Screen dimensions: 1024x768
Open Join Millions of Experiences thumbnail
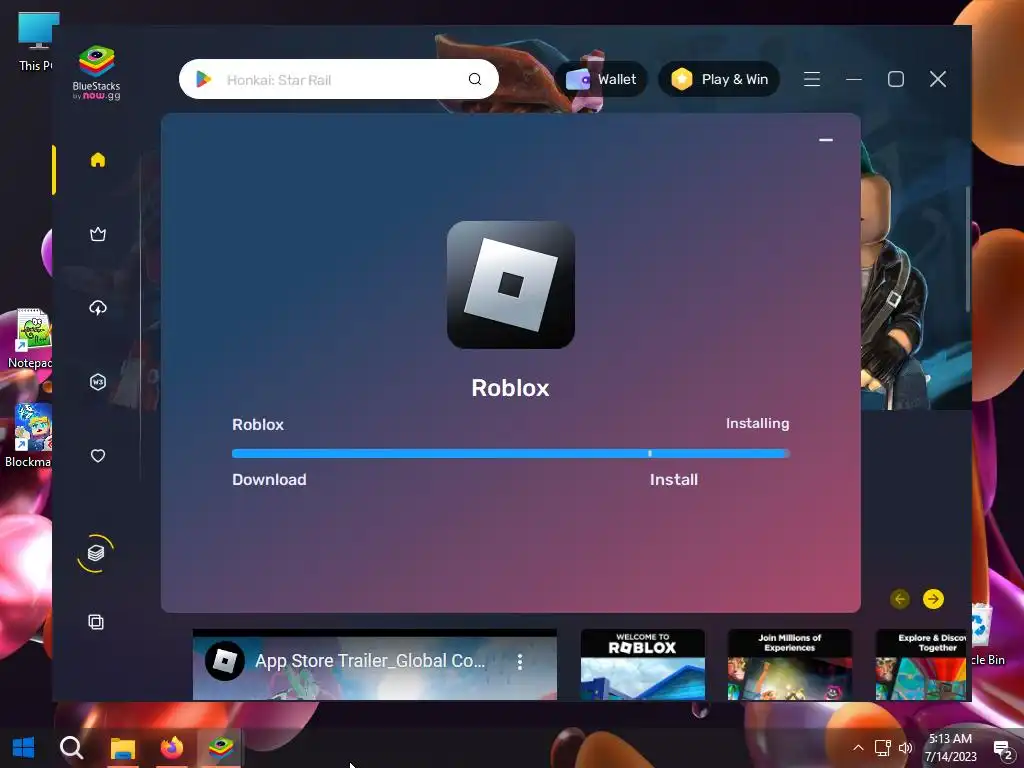[790, 664]
